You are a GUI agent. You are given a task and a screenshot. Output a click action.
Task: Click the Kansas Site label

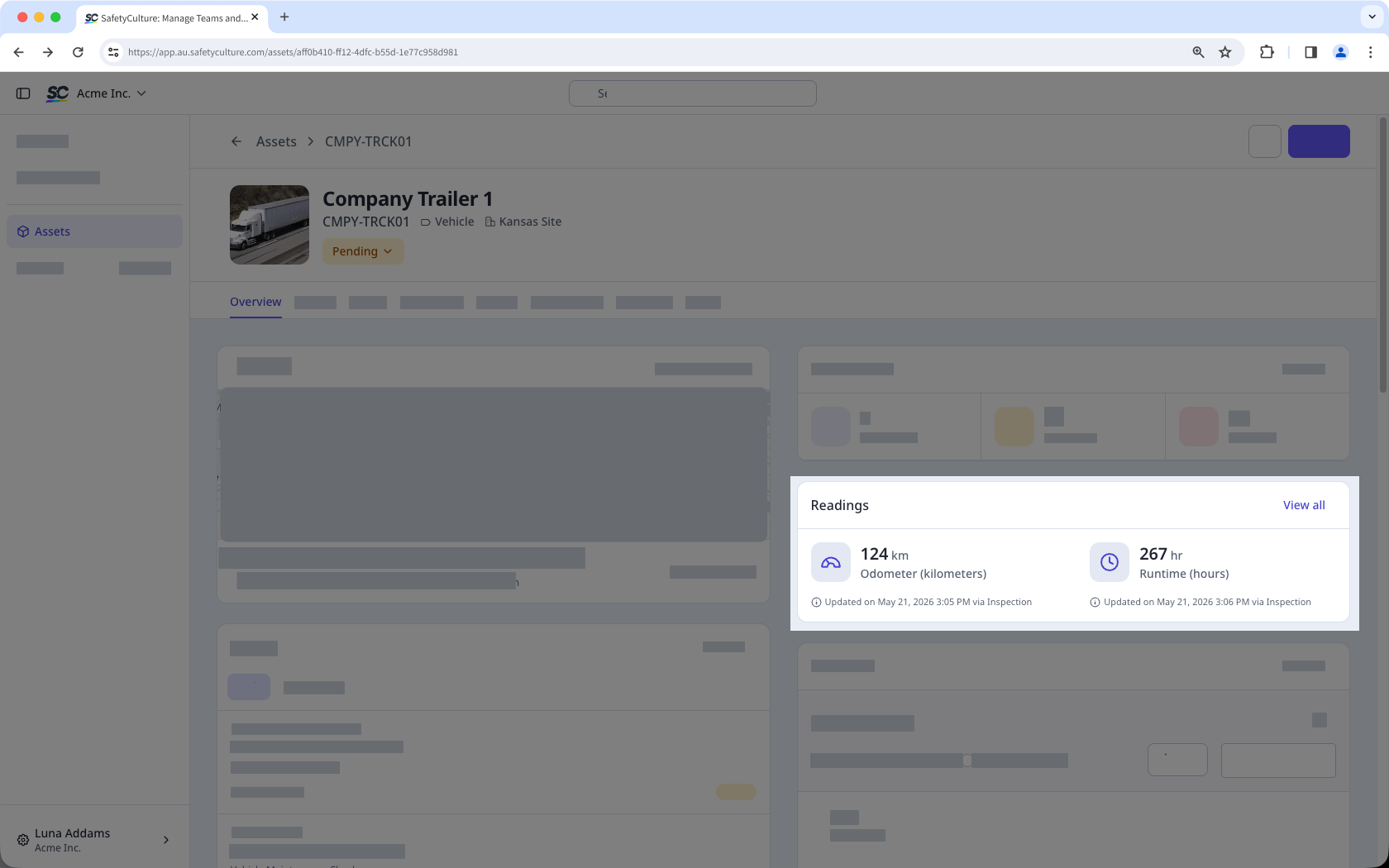(523, 222)
